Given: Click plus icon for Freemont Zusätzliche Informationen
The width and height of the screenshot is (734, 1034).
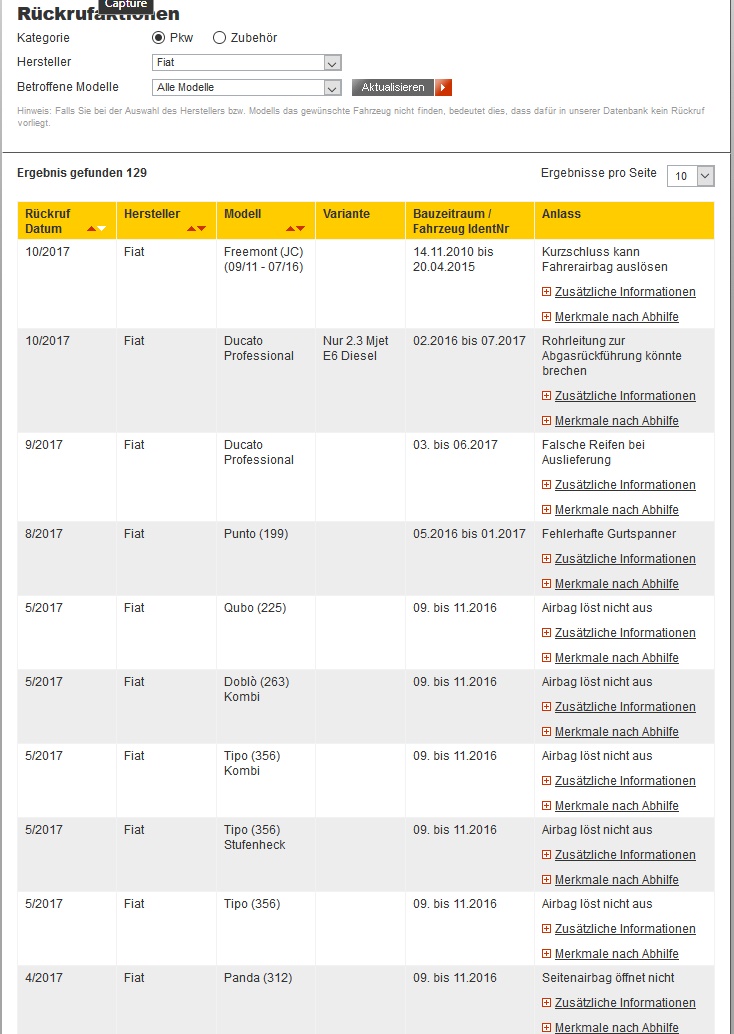Looking at the screenshot, I should point(546,292).
